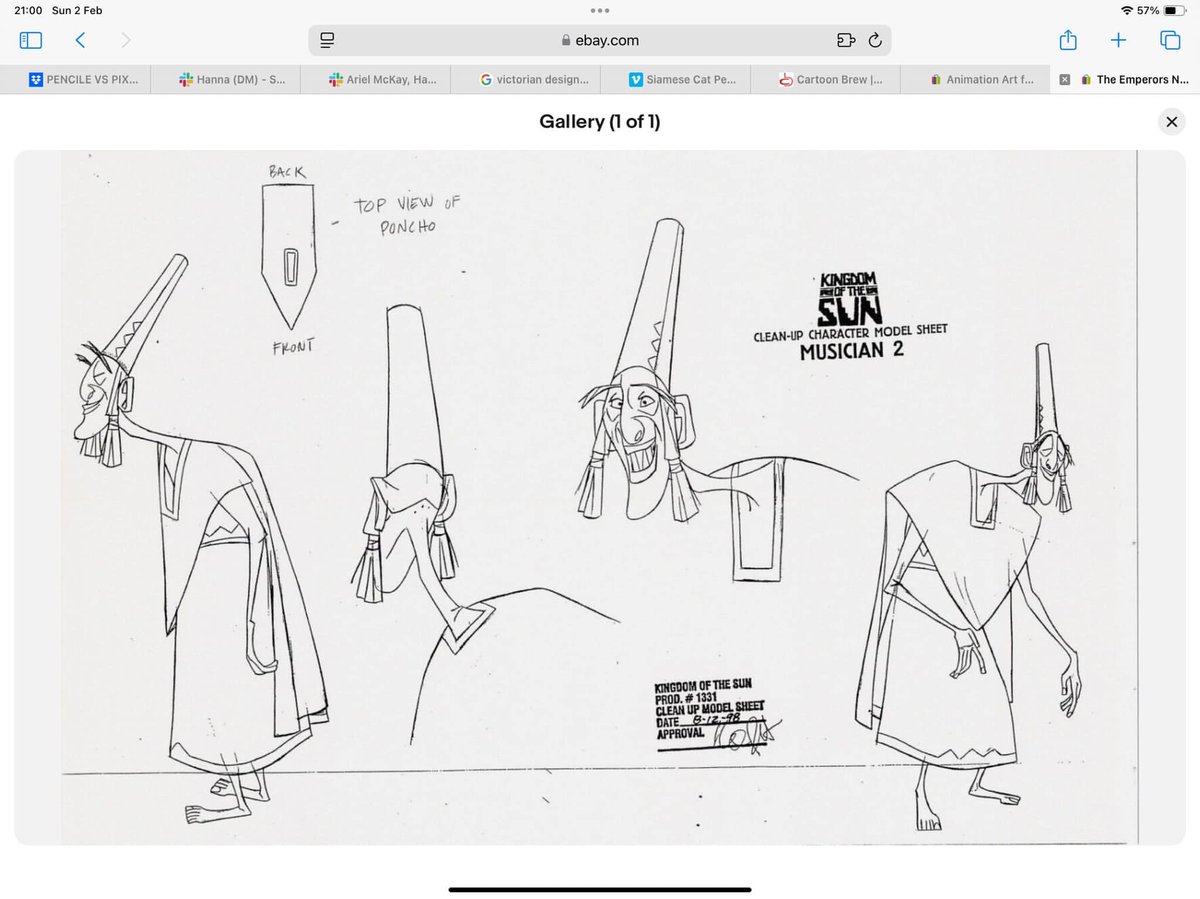Close The Emperors N... tab
Screen dimensions: 1200x899
(x=1064, y=80)
